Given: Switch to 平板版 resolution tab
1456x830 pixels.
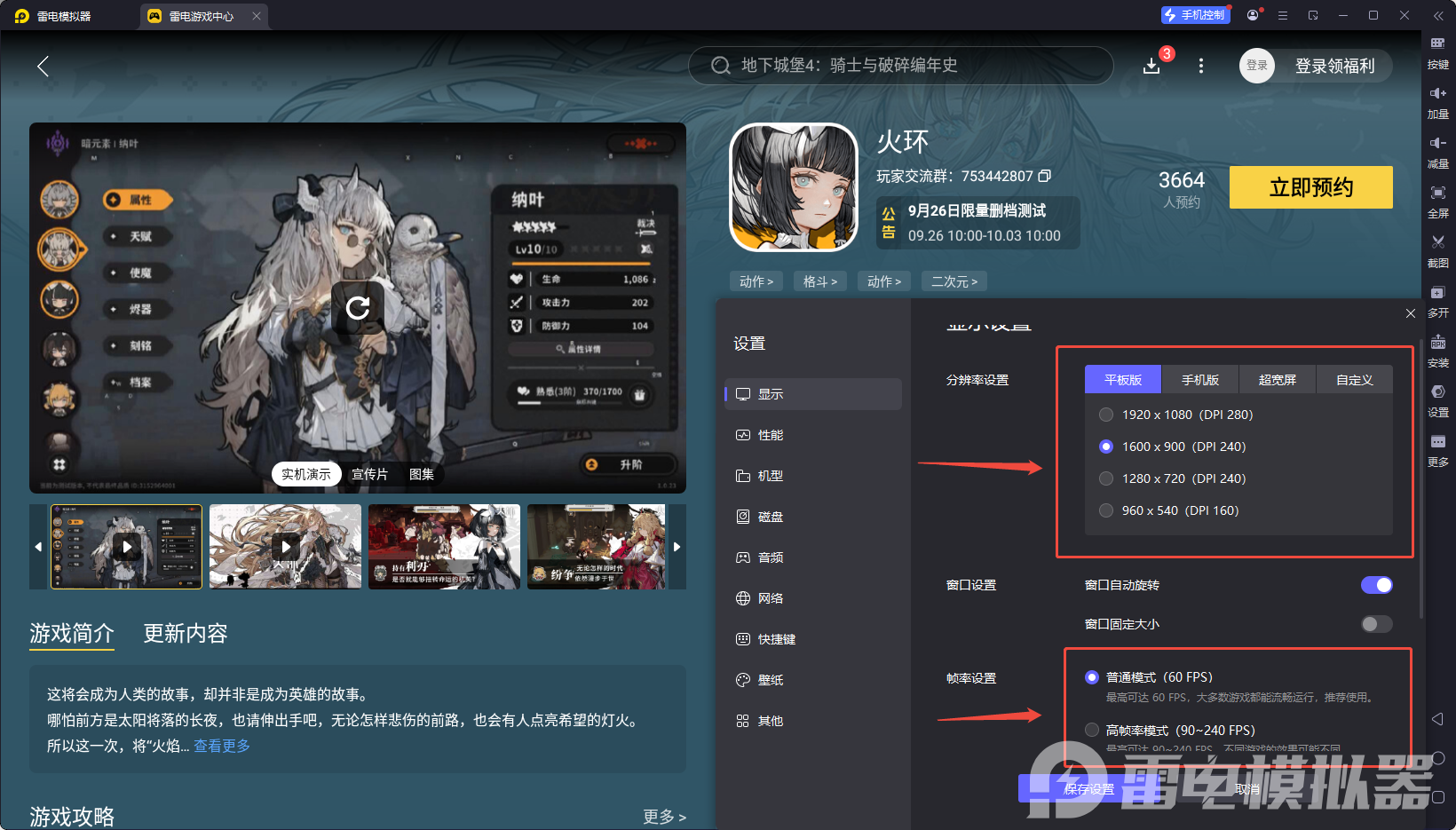Looking at the screenshot, I should pos(1123,380).
